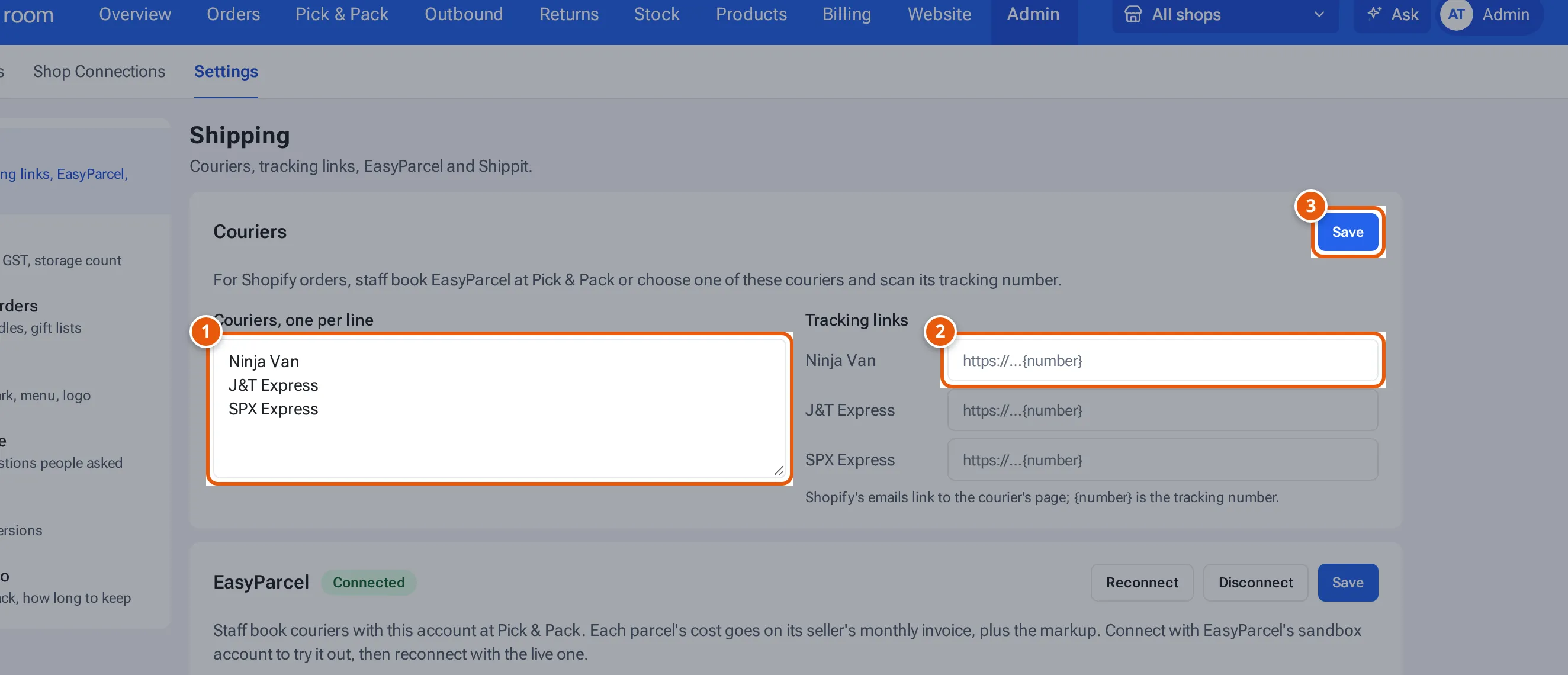Select the Settings tab
This screenshot has height=675, width=1568.
(226, 71)
